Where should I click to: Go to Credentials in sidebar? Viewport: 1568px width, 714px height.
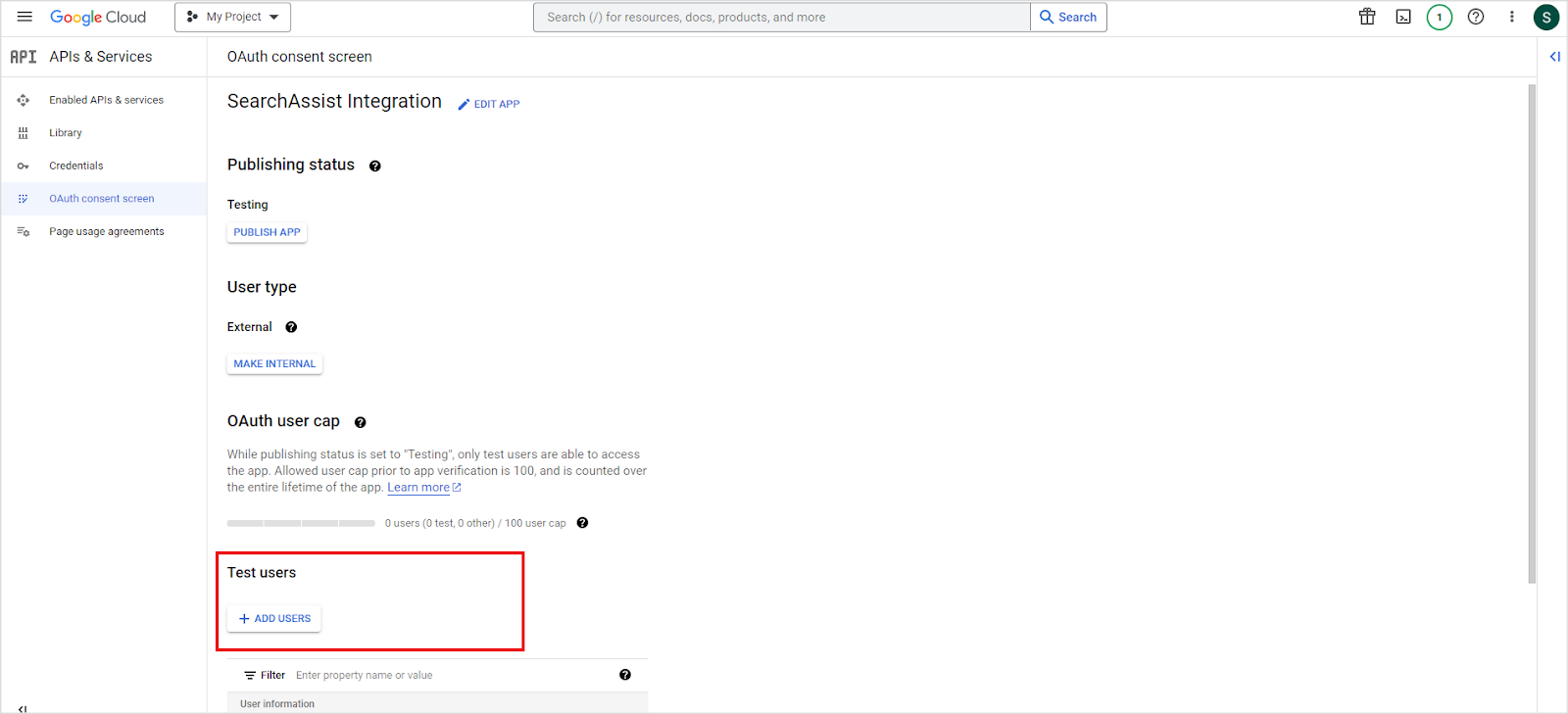tap(76, 166)
